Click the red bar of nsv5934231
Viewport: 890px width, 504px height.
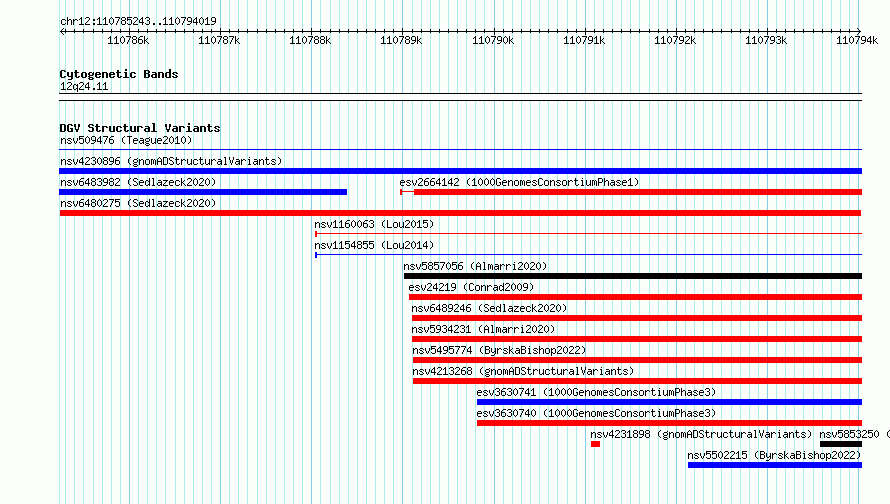[x=637, y=339]
